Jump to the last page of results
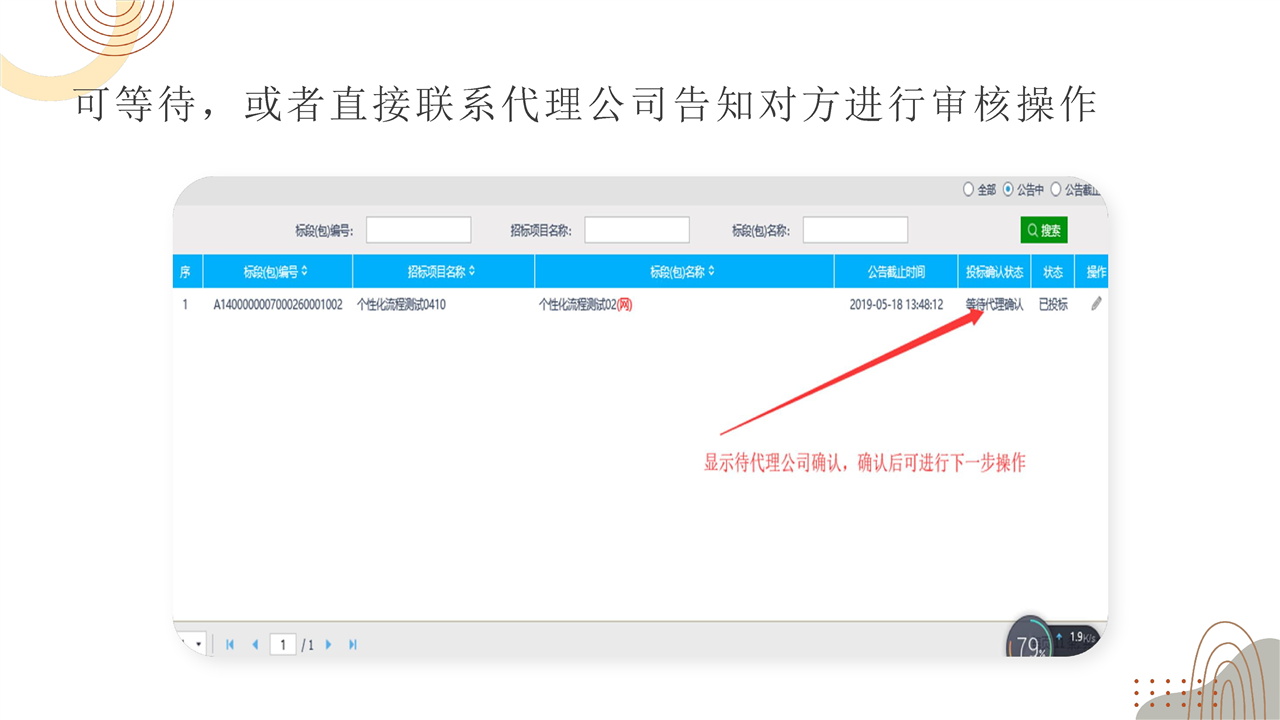 (353, 645)
